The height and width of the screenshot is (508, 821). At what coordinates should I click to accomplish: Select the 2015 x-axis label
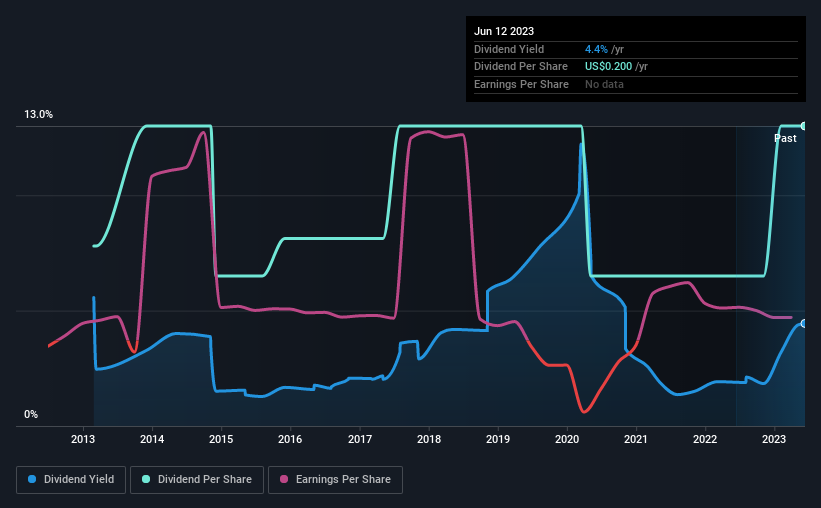tap(221, 439)
